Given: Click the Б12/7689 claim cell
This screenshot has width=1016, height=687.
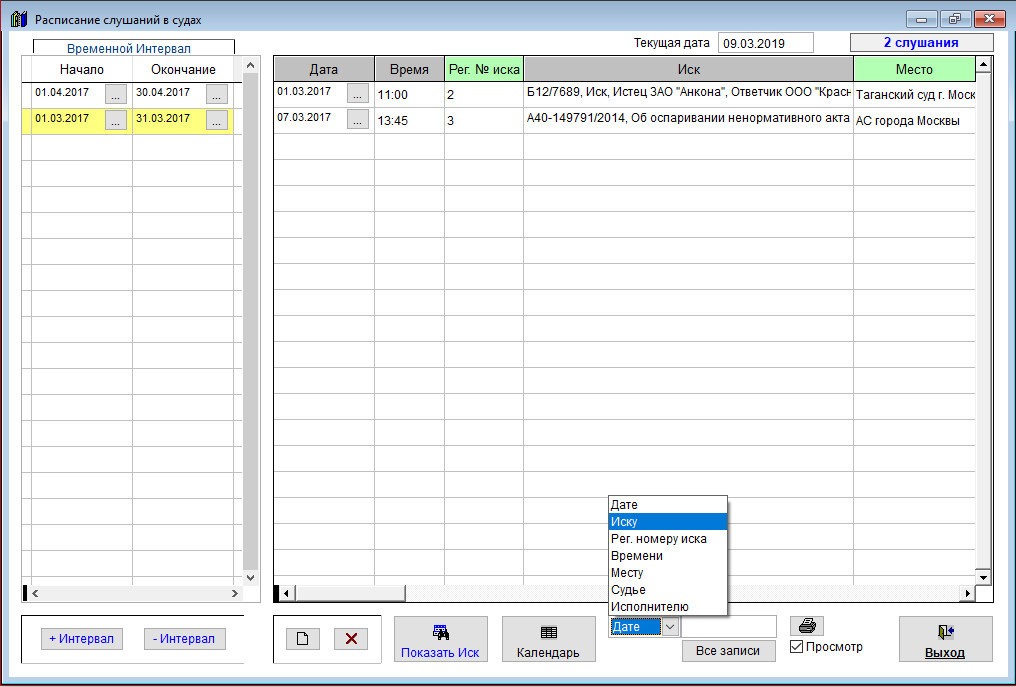Looking at the screenshot, I should [x=689, y=95].
